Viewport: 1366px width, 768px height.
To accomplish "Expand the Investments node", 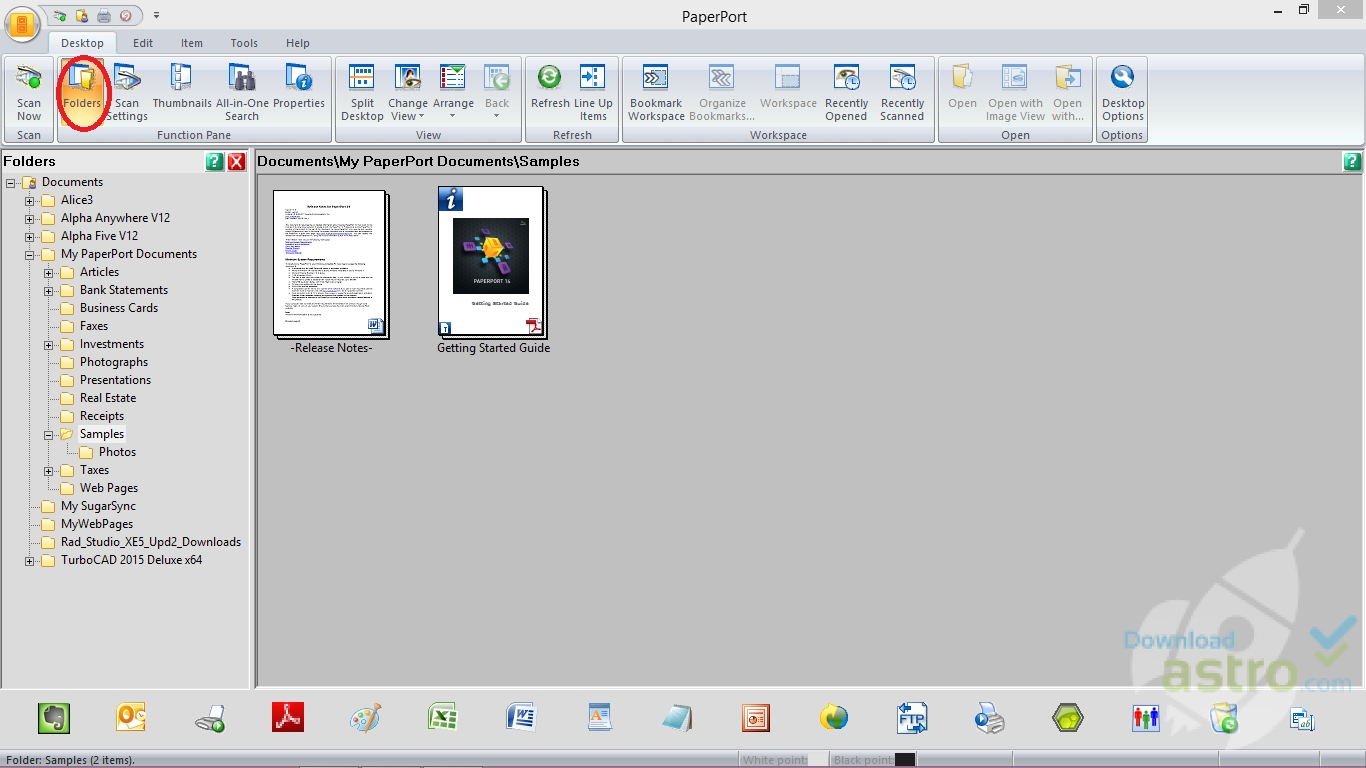I will click(48, 344).
